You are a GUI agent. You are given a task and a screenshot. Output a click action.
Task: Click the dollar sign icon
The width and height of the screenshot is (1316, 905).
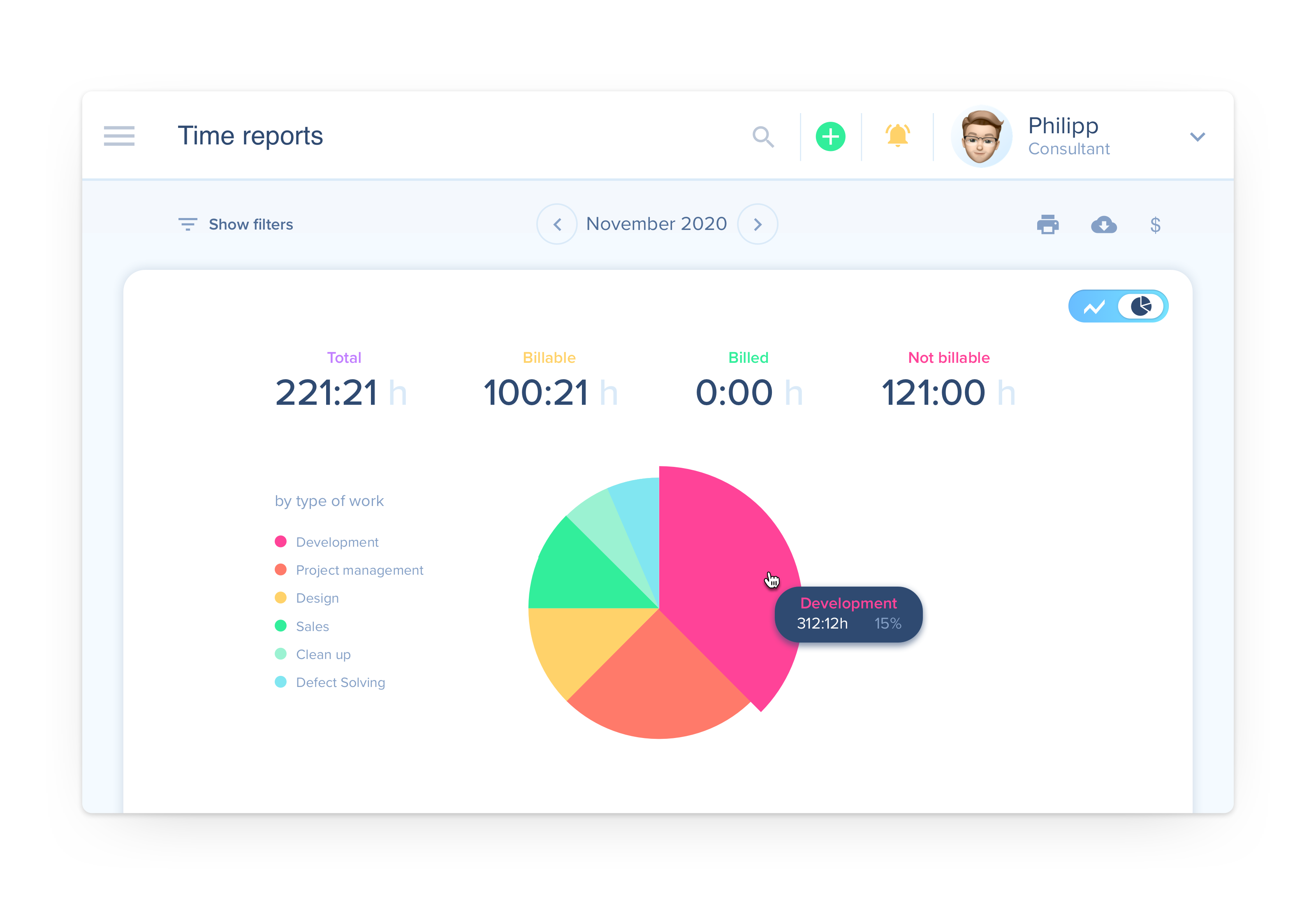coord(1155,225)
